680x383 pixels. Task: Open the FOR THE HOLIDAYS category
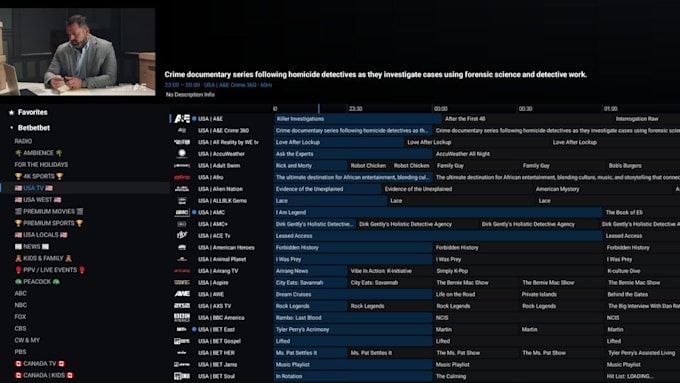[41, 164]
